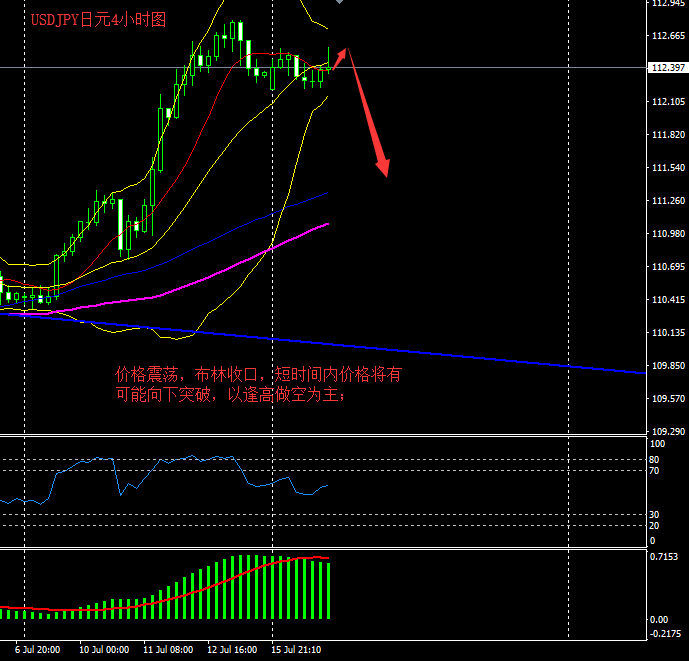
Task: Click the RSI level label 70
Action: [x=654, y=471]
